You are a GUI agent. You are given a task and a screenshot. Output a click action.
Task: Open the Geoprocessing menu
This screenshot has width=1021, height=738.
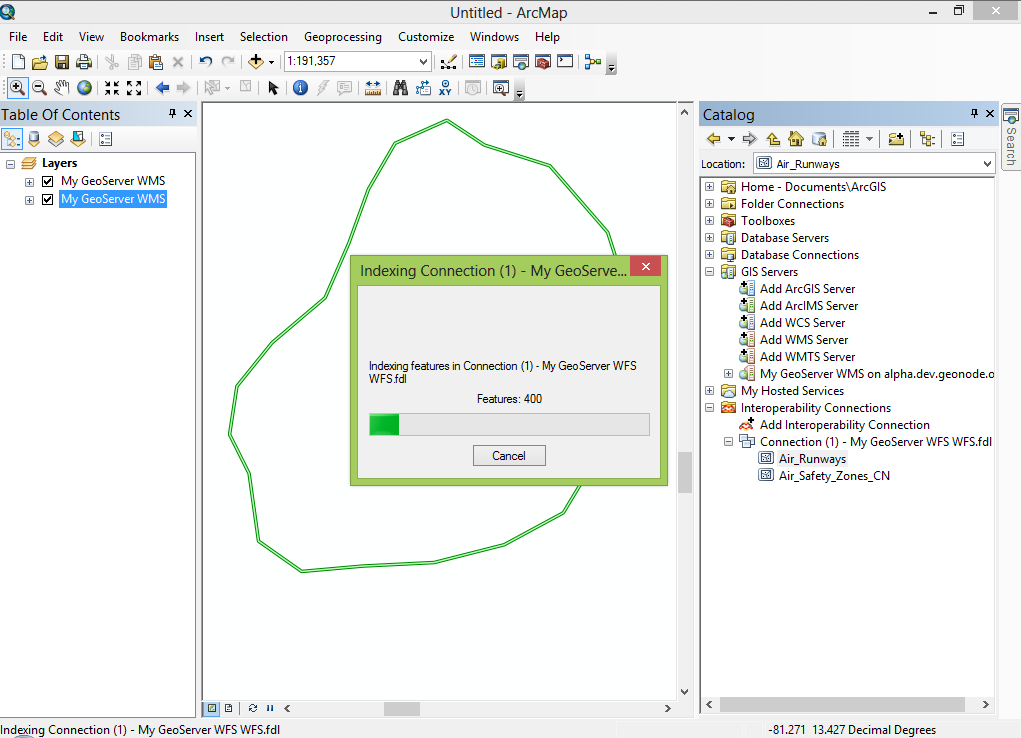pyautogui.click(x=343, y=37)
